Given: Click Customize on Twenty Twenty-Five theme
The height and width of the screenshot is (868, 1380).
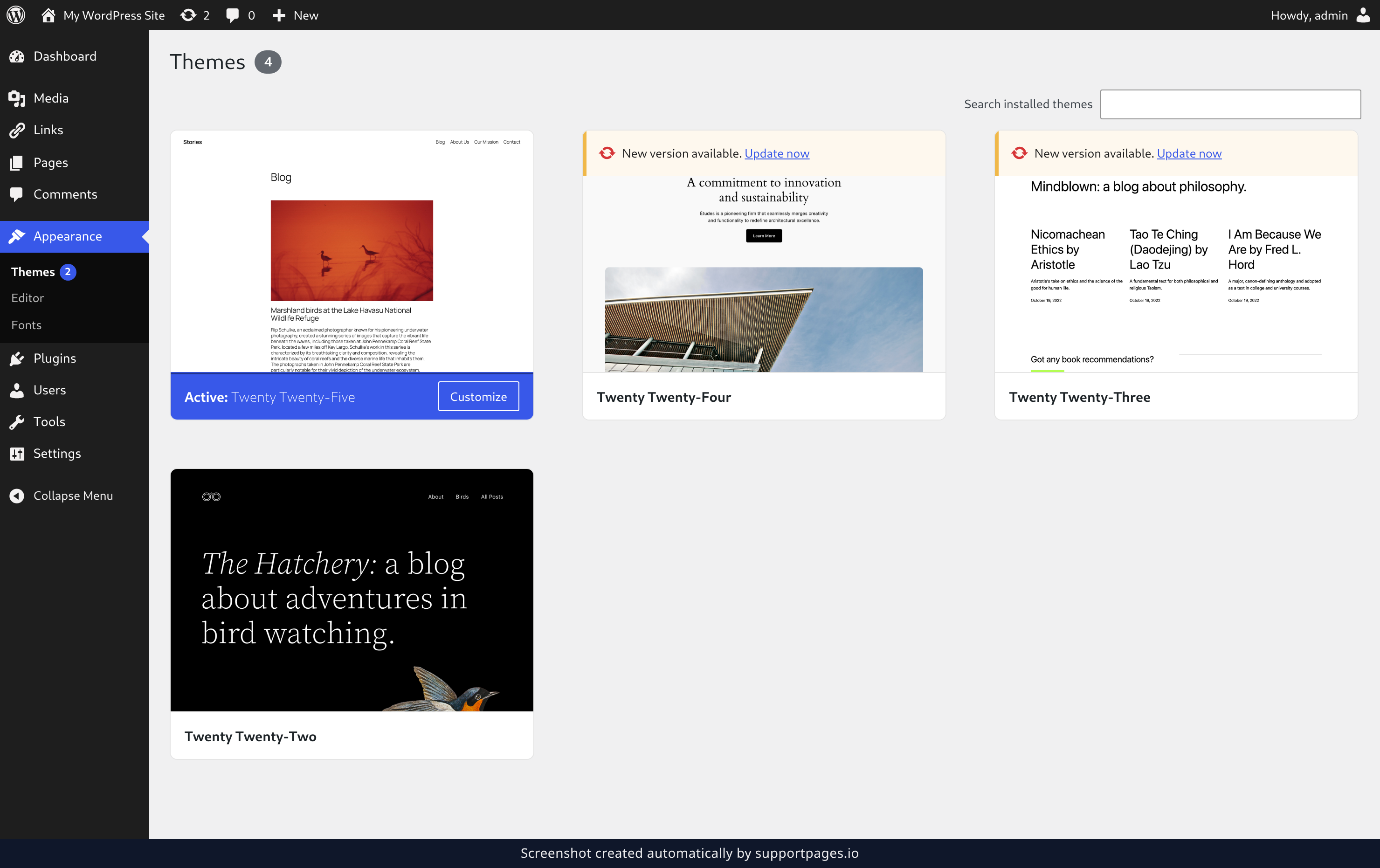Looking at the screenshot, I should coord(478,396).
